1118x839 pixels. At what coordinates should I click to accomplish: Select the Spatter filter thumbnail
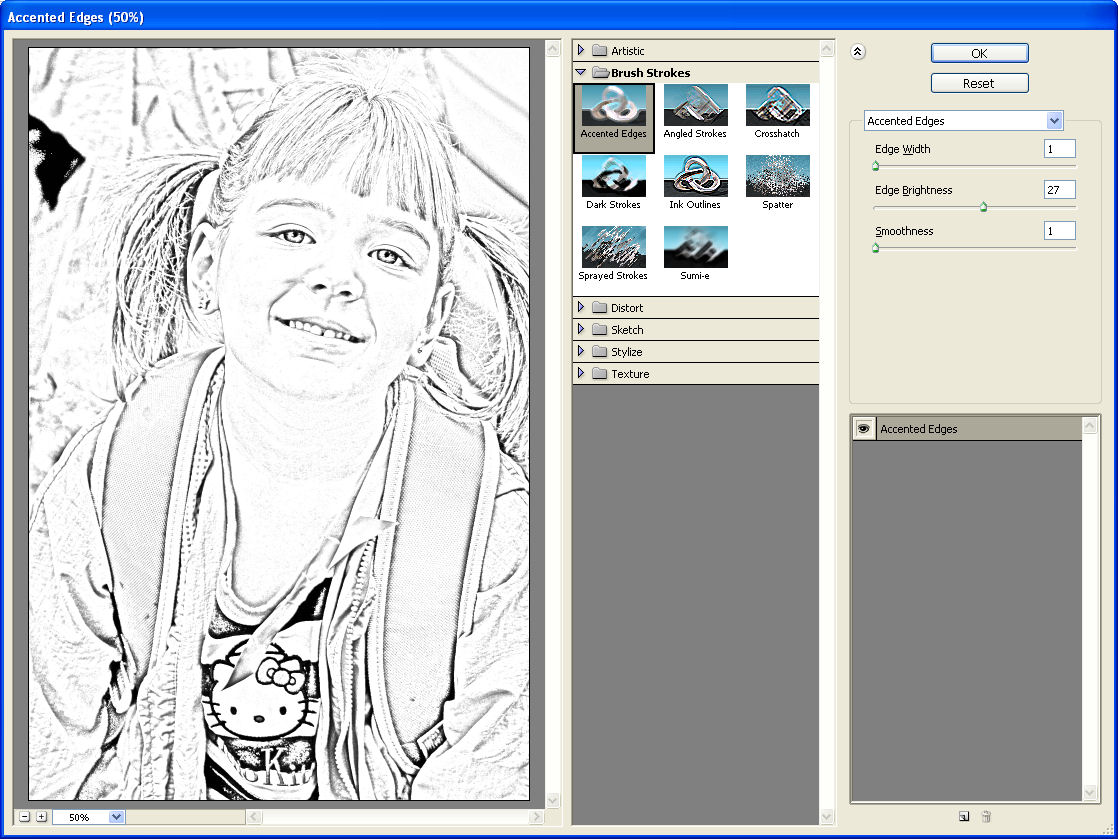tap(777, 176)
